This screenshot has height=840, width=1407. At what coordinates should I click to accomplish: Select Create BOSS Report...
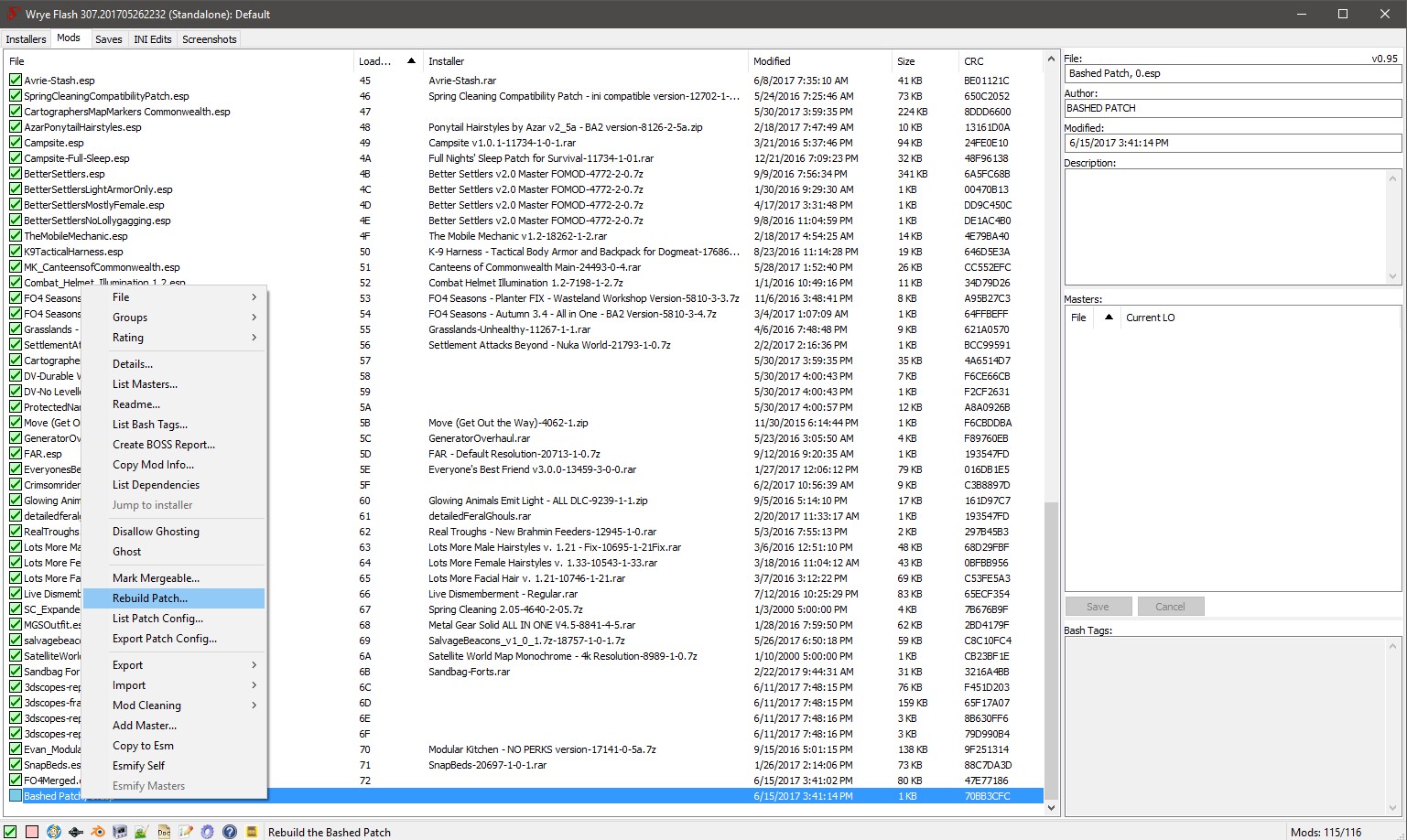tap(174, 445)
